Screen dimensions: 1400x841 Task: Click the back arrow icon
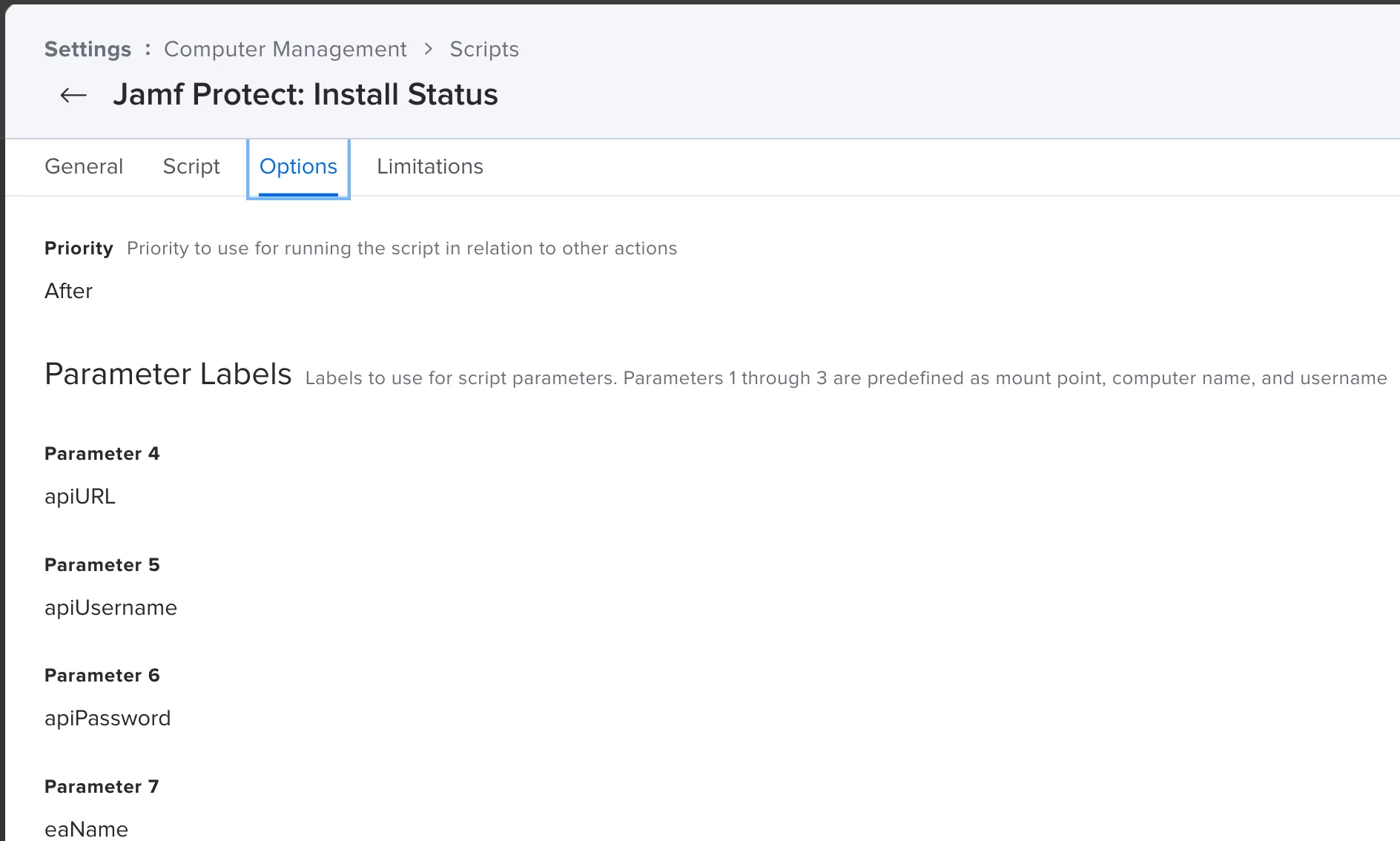pos(73,95)
